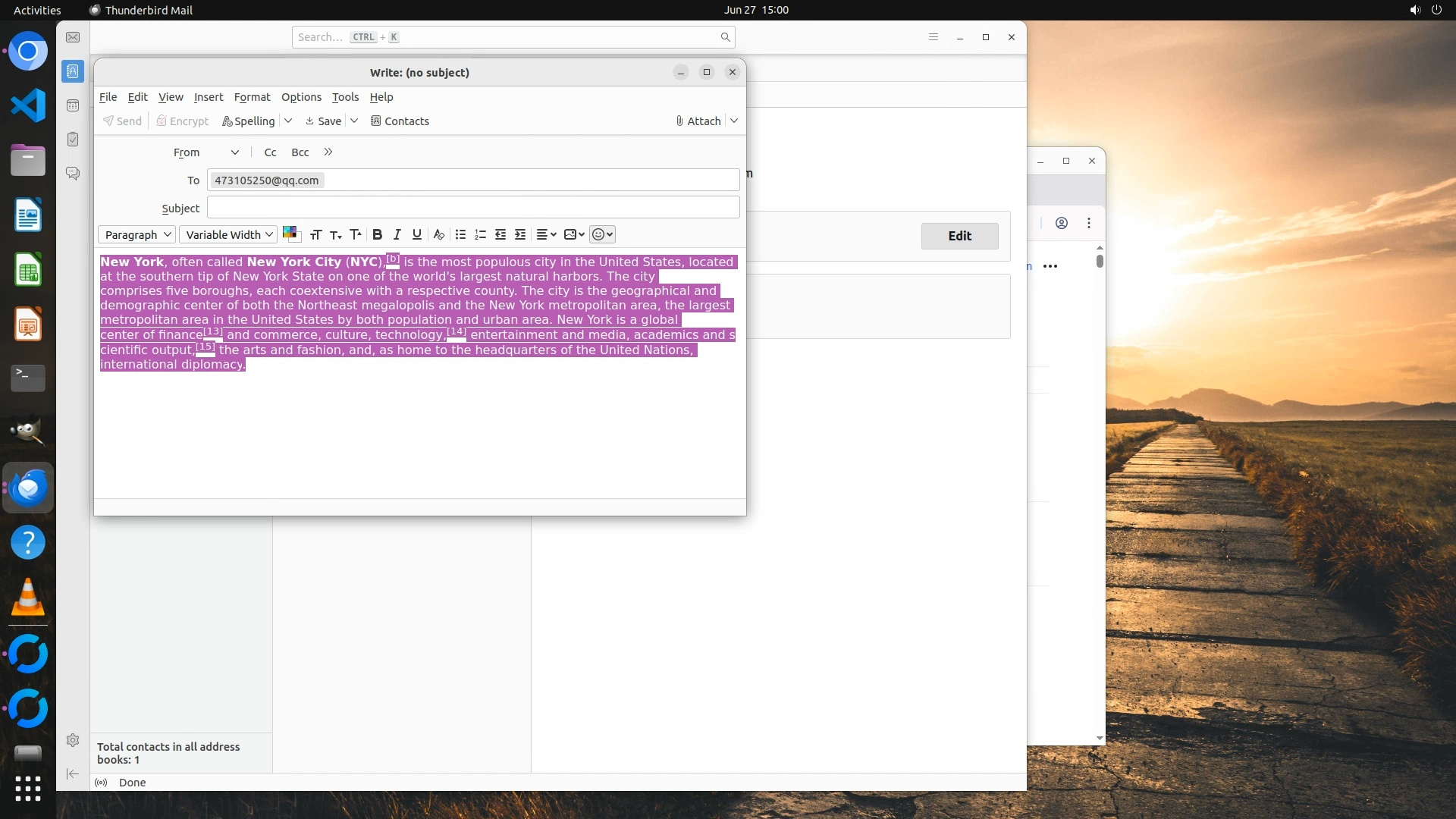Click into the Subject field

click(473, 207)
